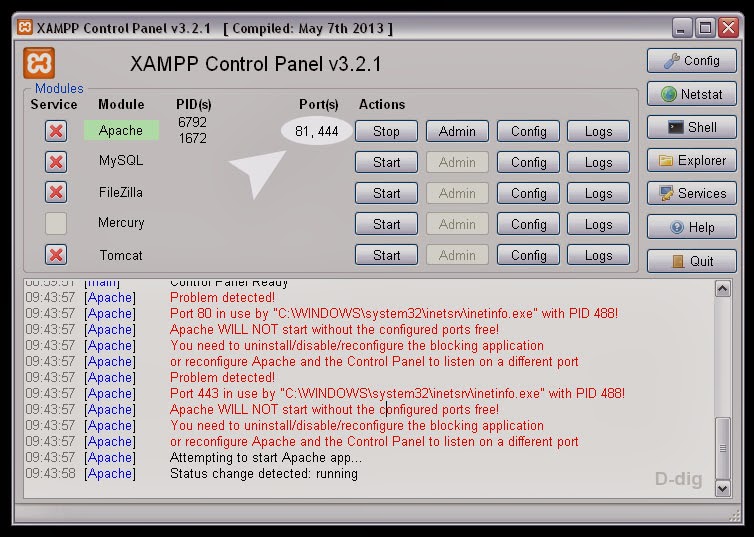This screenshot has width=754, height=537.
Task: Select the Tomcat module label
Action: pyautogui.click(x=121, y=255)
